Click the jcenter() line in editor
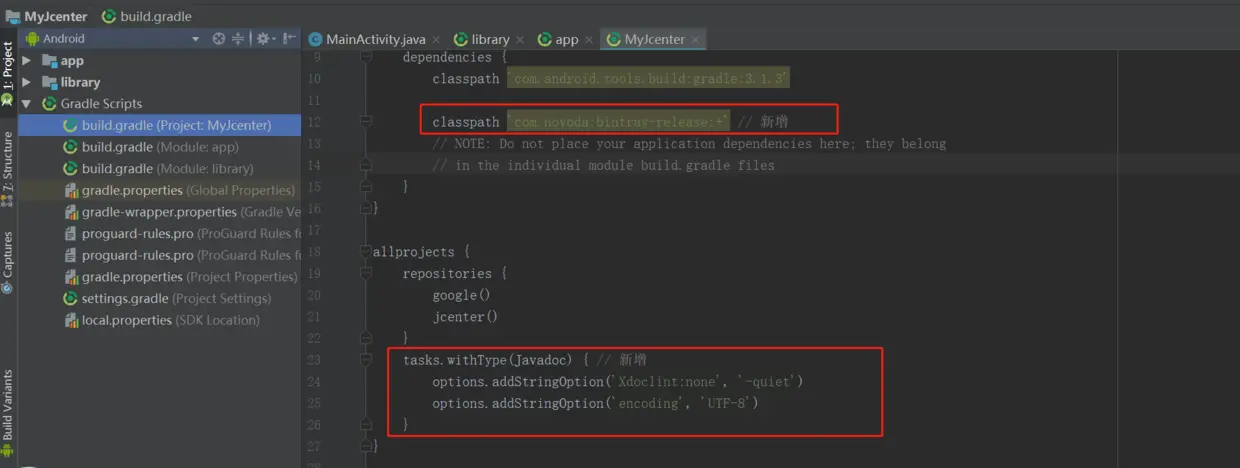Image resolution: width=1240 pixels, height=468 pixels. click(465, 317)
